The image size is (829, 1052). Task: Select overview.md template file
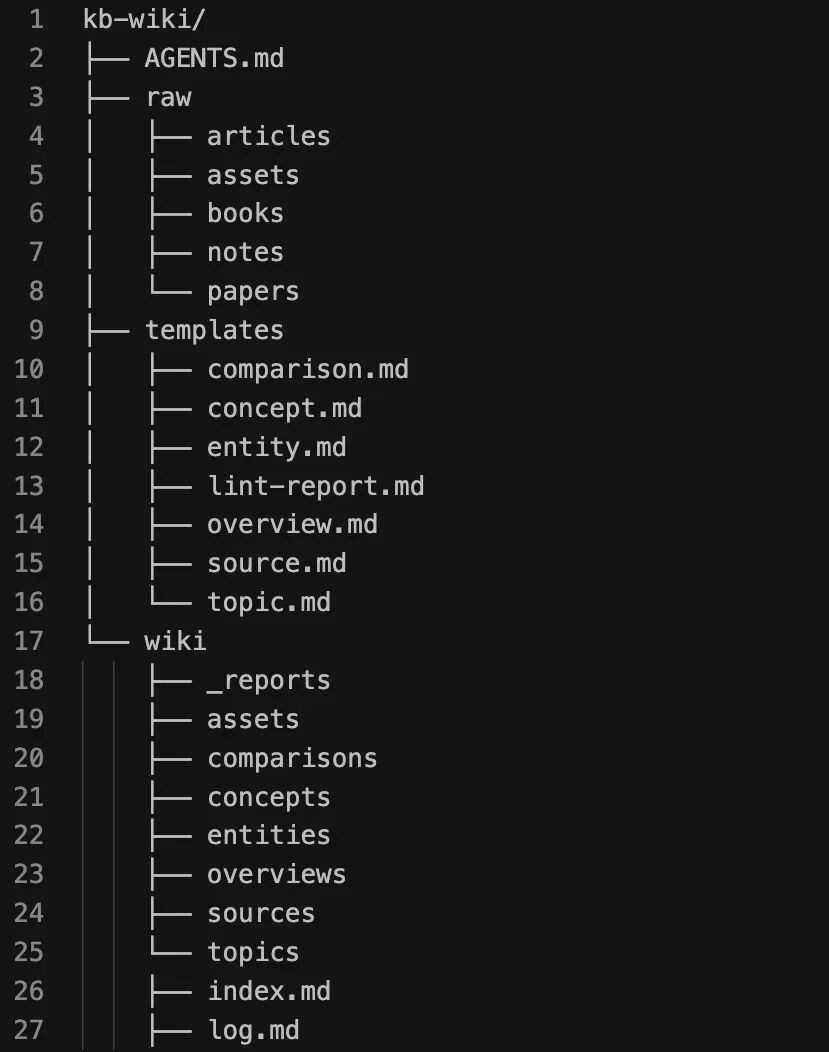[x=292, y=525]
